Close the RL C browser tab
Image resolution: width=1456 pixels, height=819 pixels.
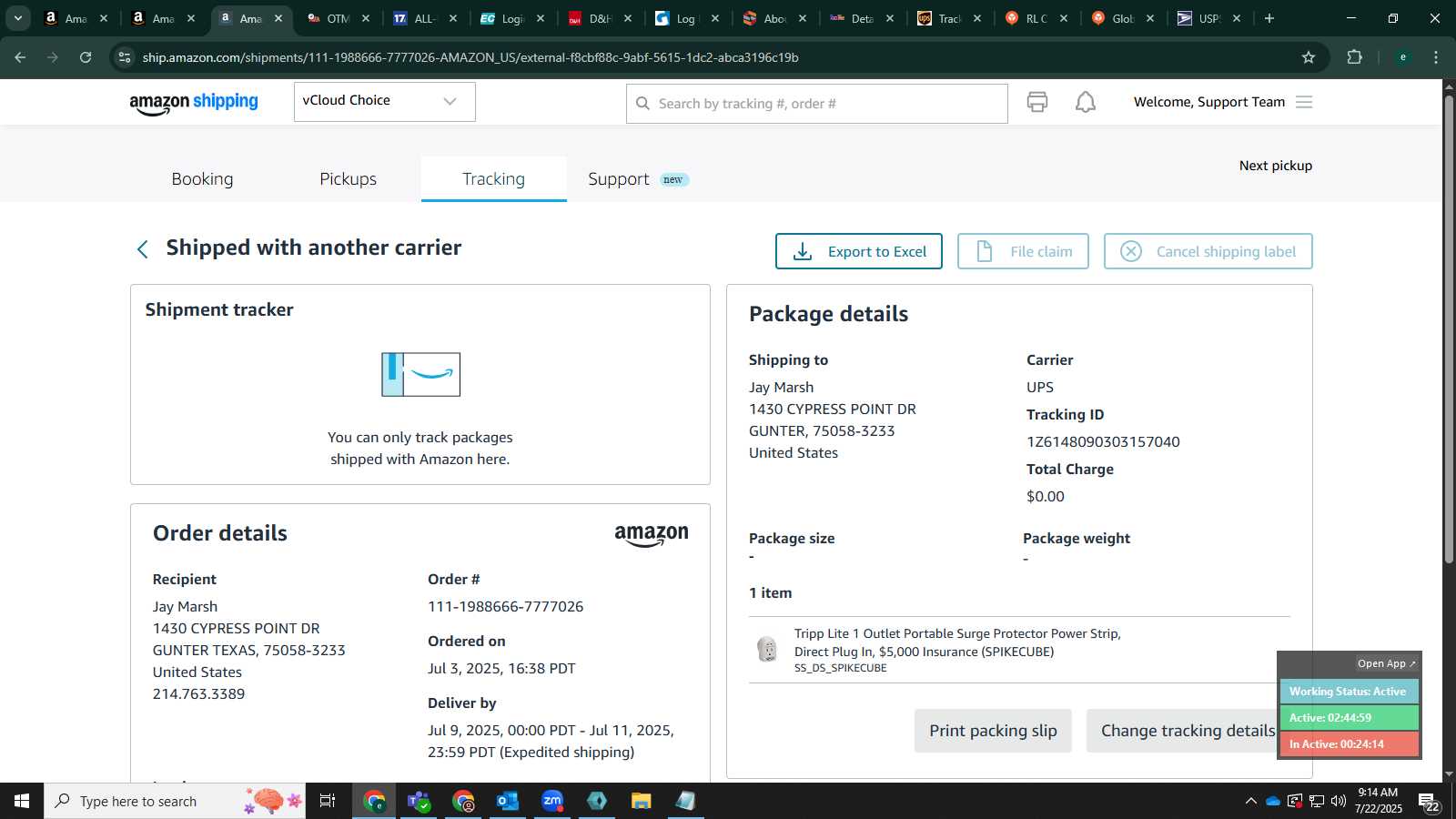coord(1064,18)
